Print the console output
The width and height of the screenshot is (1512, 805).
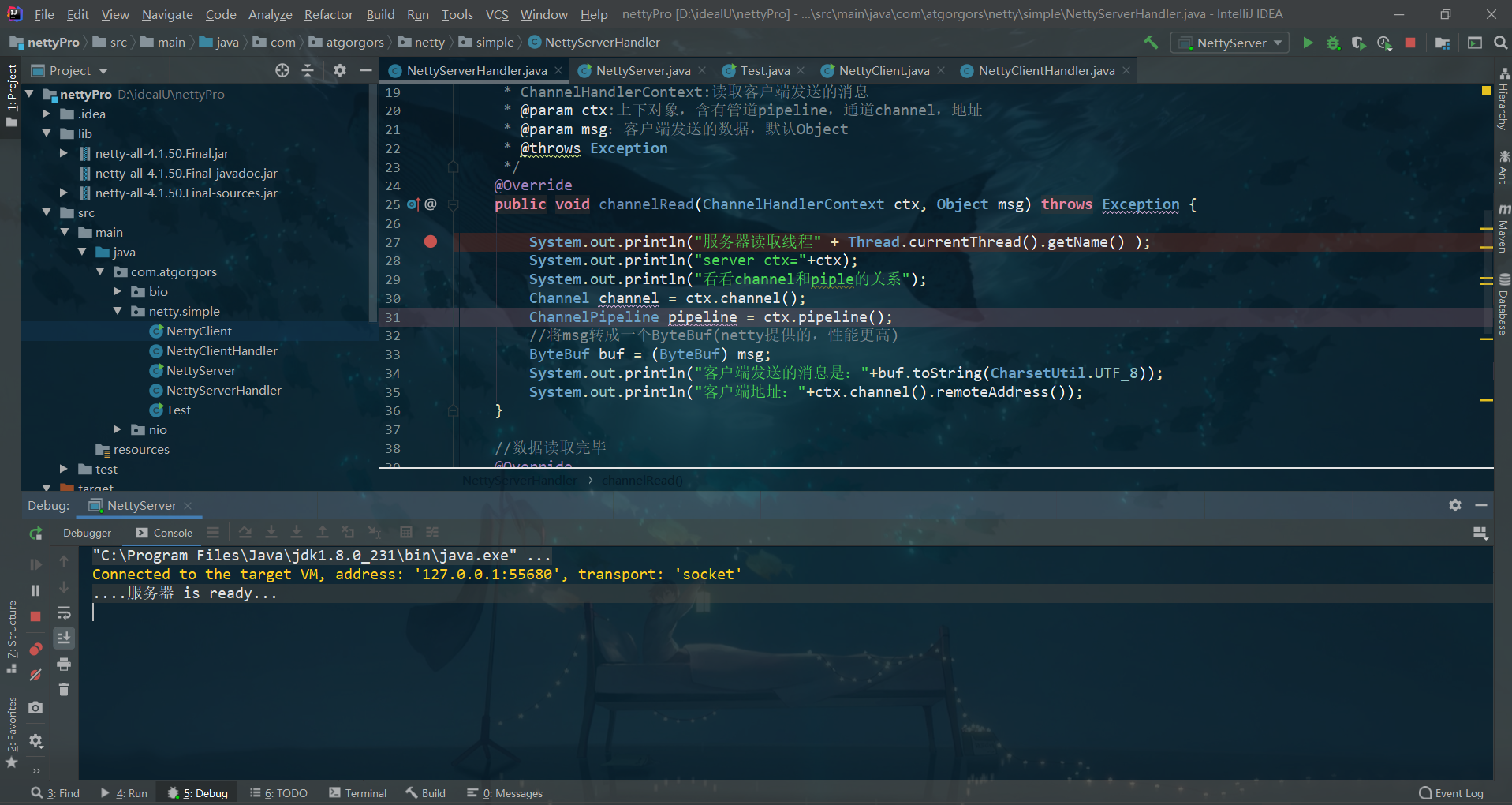click(x=64, y=664)
